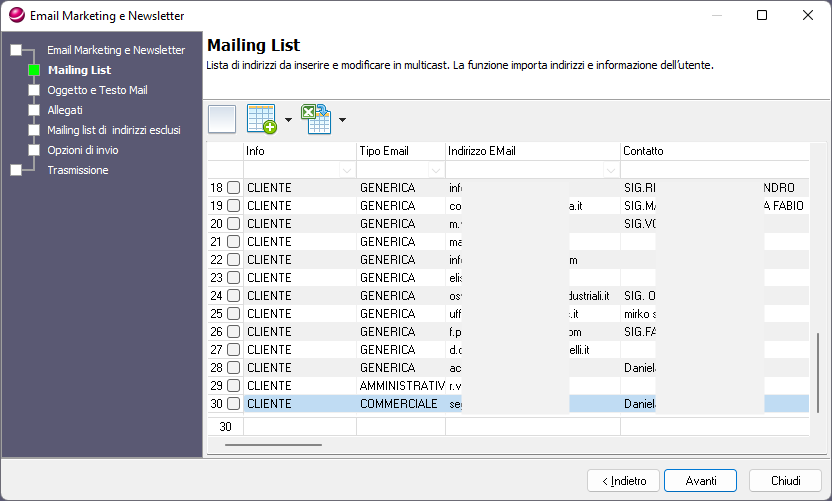
Task: Toggle the checkbox on row 30
Action: (233, 403)
